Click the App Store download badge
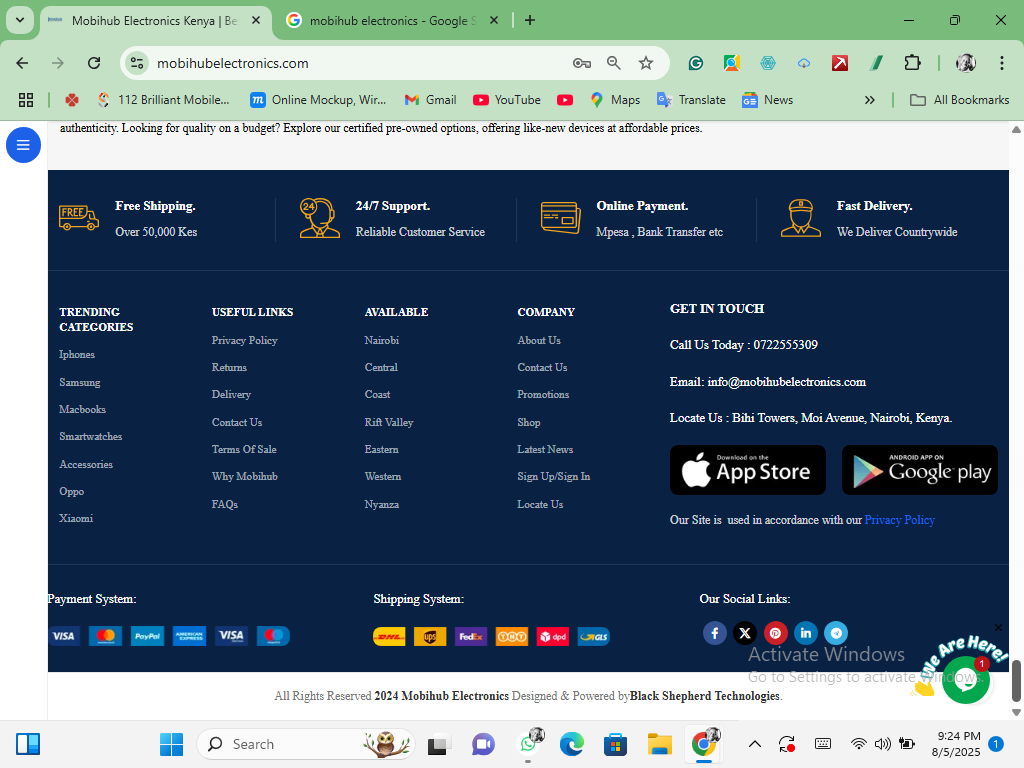Screen dimensions: 1024x768 (x=747, y=469)
